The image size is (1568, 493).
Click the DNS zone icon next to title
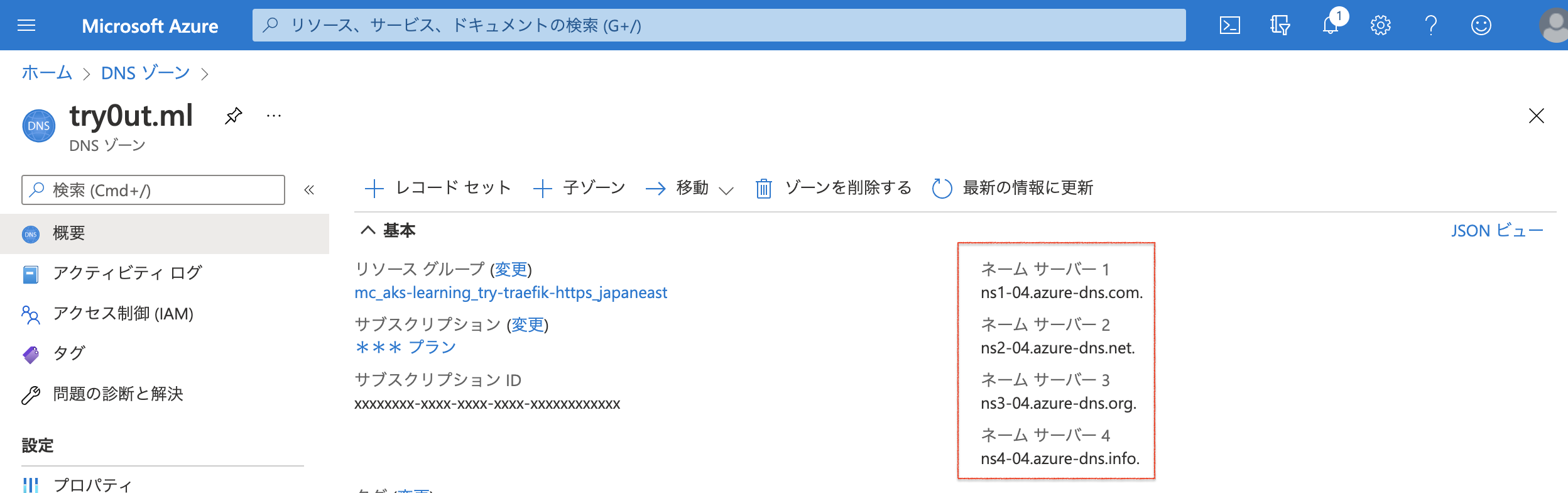coord(39,126)
